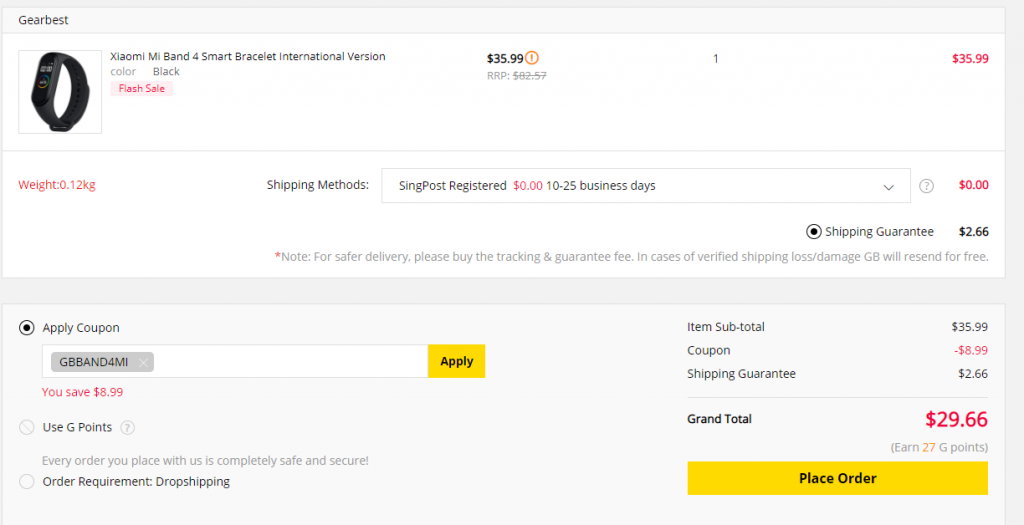The height and width of the screenshot is (525, 1024).
Task: Open the Xiaomi Mi Band 4 product title link
Action: (x=247, y=57)
